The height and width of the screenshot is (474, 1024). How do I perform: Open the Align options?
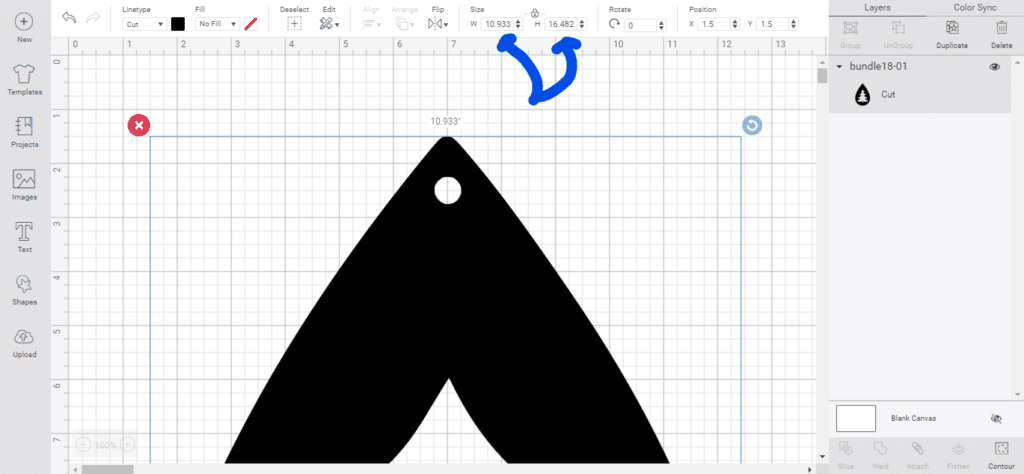coord(372,24)
